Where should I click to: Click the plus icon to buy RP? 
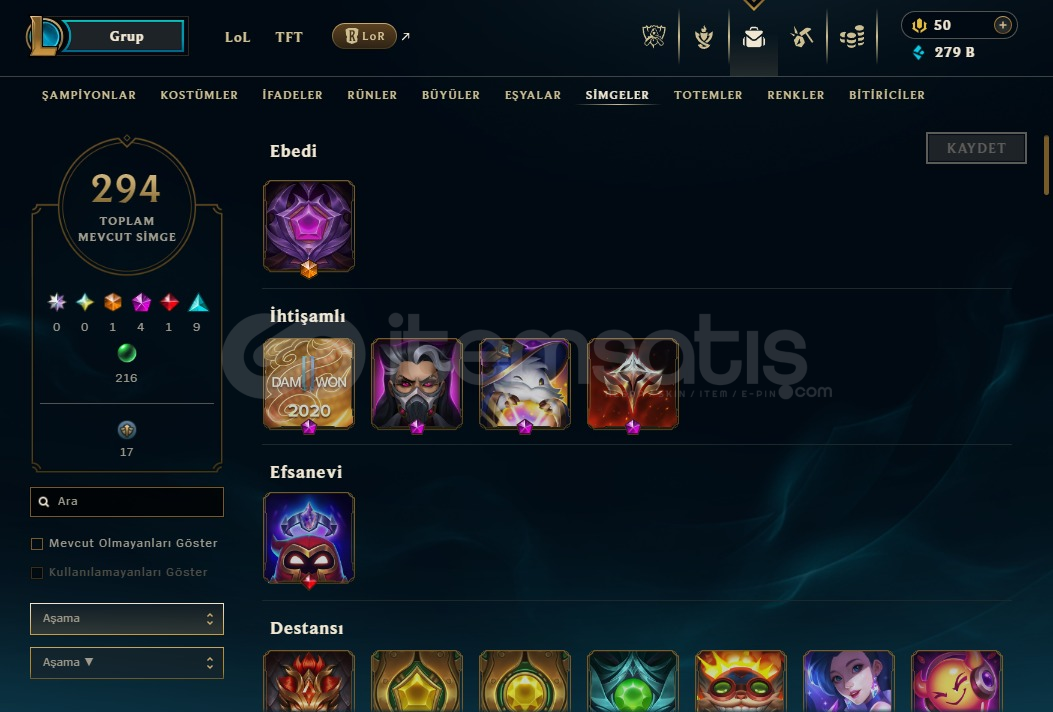[1003, 25]
